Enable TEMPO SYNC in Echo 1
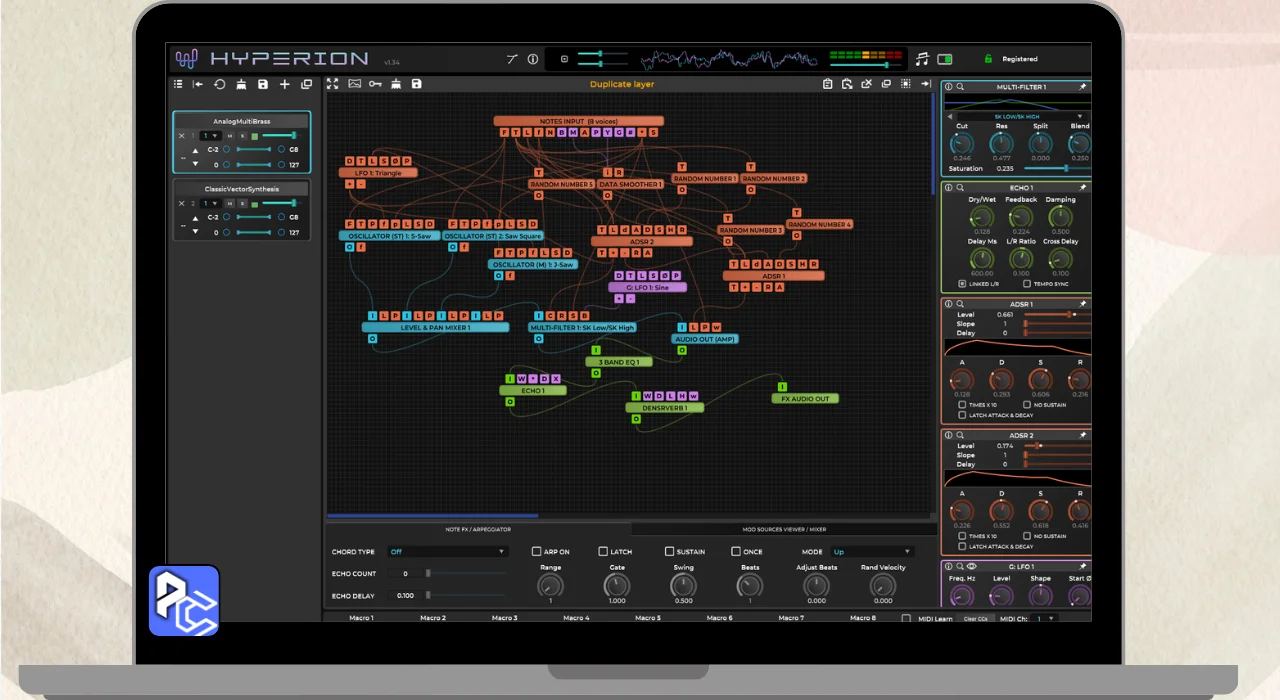 coord(1026,284)
